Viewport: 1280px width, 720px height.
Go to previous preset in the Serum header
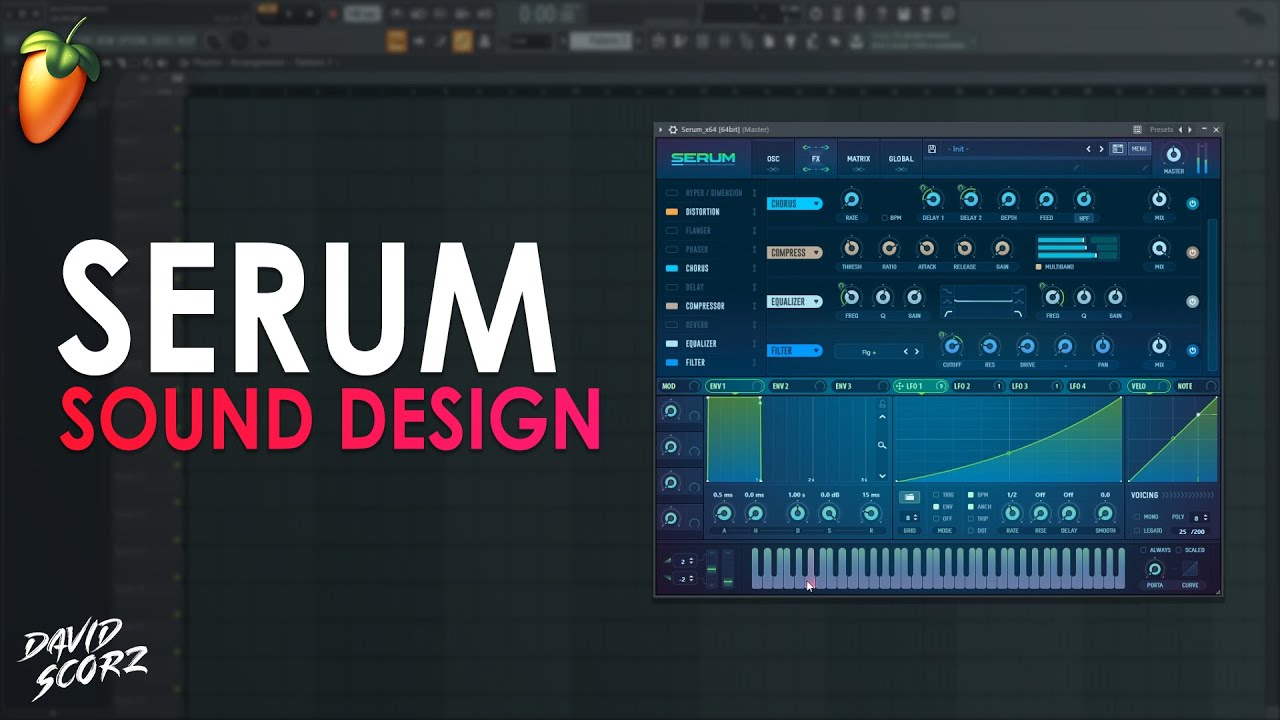click(1089, 149)
